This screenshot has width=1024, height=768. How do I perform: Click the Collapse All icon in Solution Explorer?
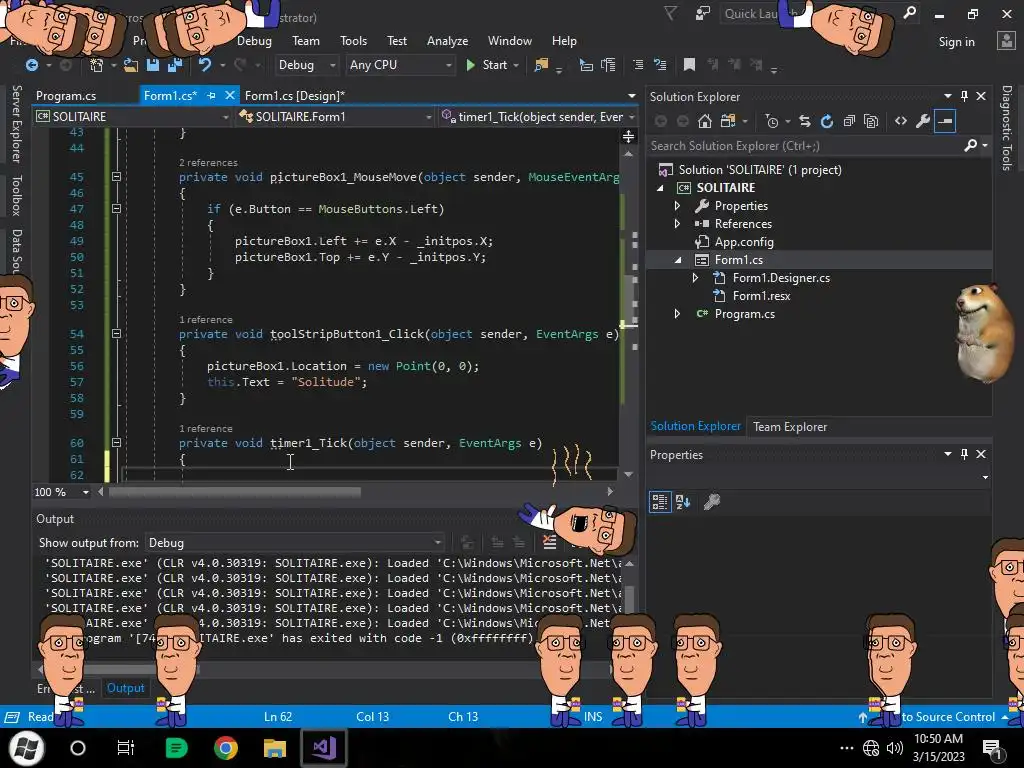coord(849,121)
